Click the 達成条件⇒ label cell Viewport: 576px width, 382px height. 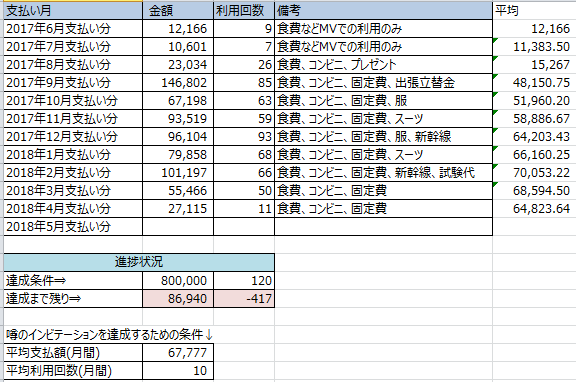tap(73, 281)
